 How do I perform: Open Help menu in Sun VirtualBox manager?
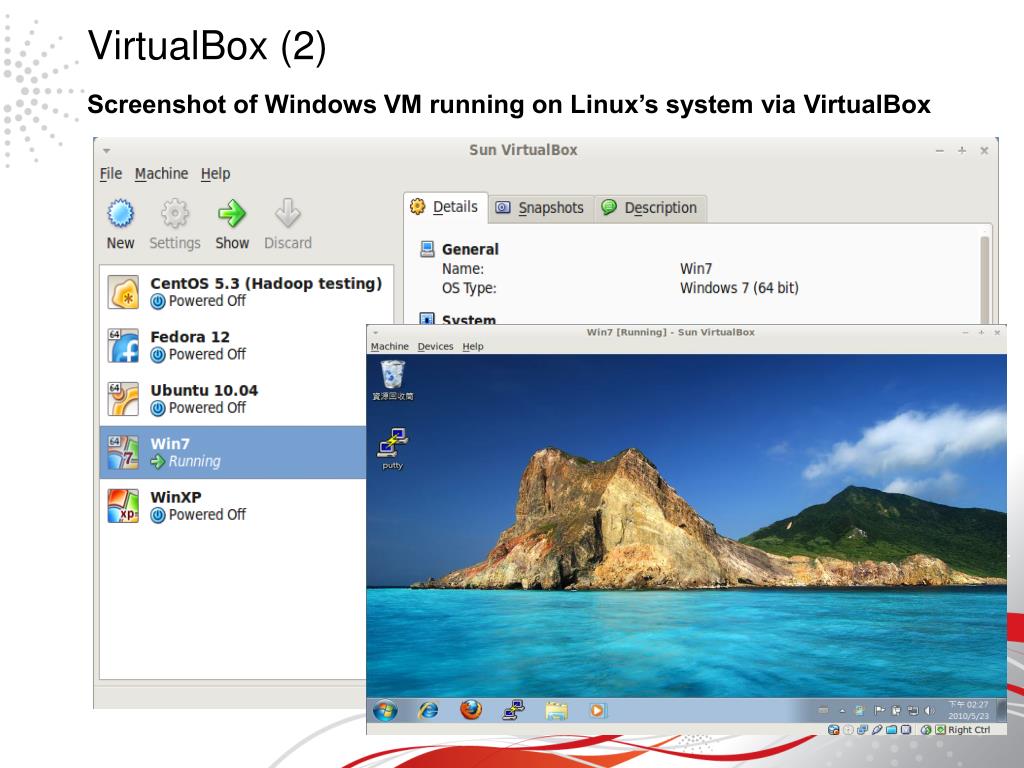point(216,174)
